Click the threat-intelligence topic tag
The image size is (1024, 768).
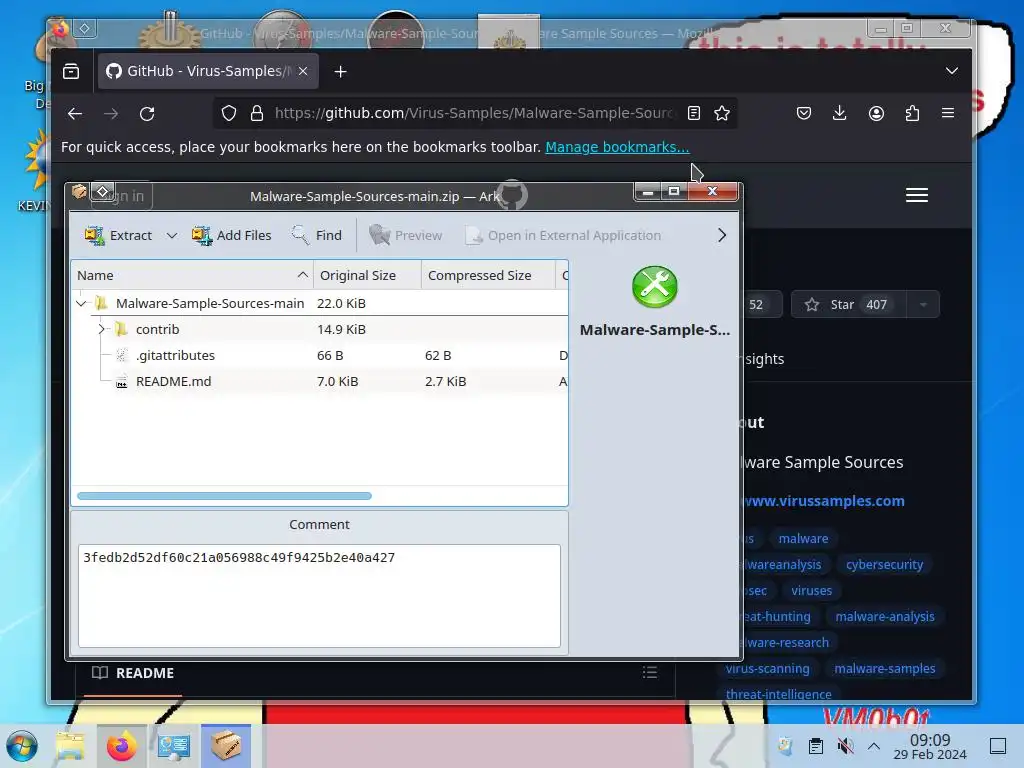[778, 694]
